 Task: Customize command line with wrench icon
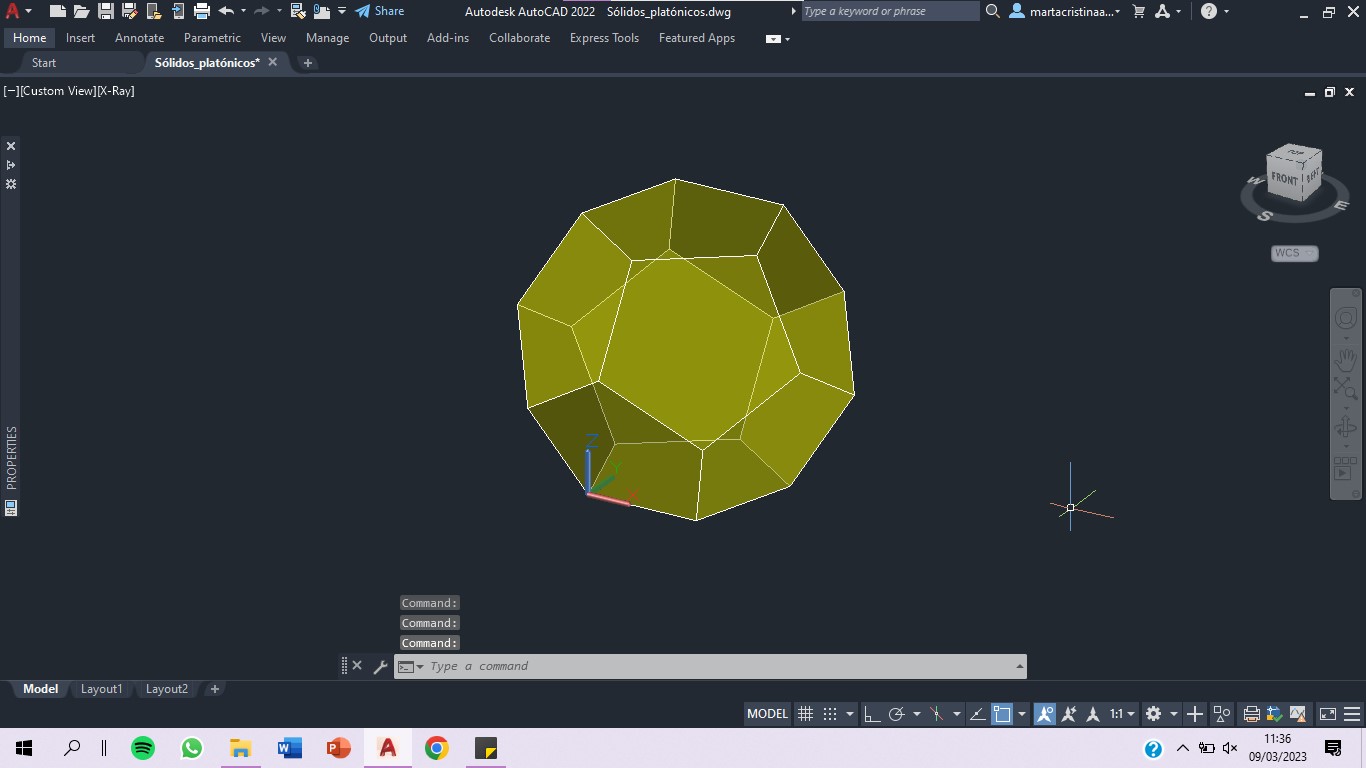click(380, 666)
